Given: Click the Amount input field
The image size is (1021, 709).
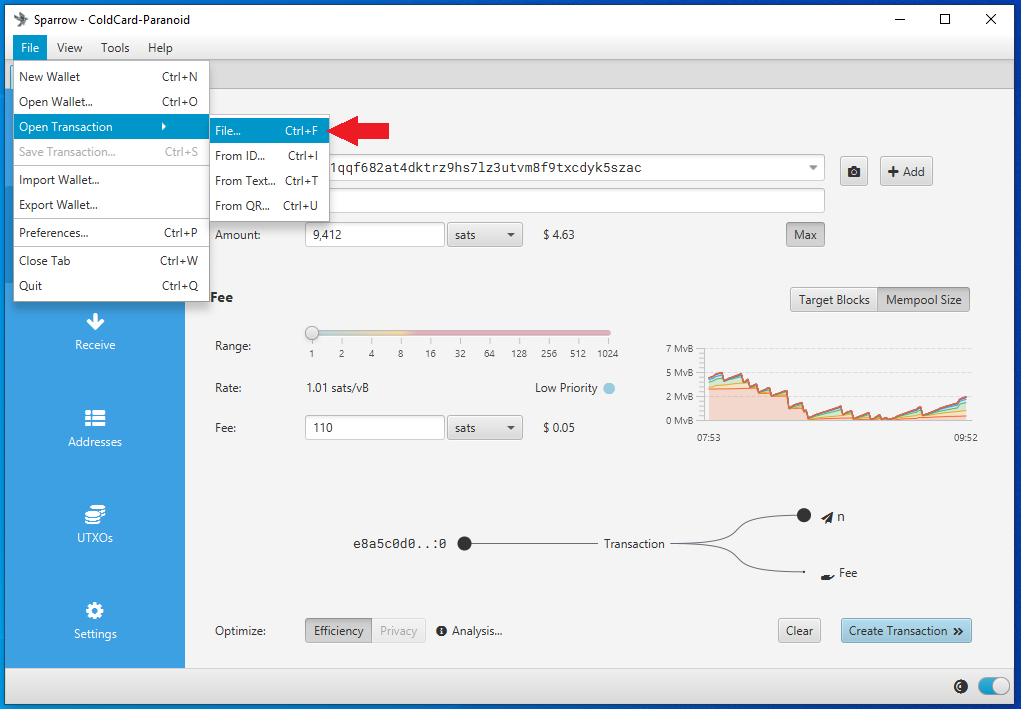Looking at the screenshot, I should click(374, 235).
